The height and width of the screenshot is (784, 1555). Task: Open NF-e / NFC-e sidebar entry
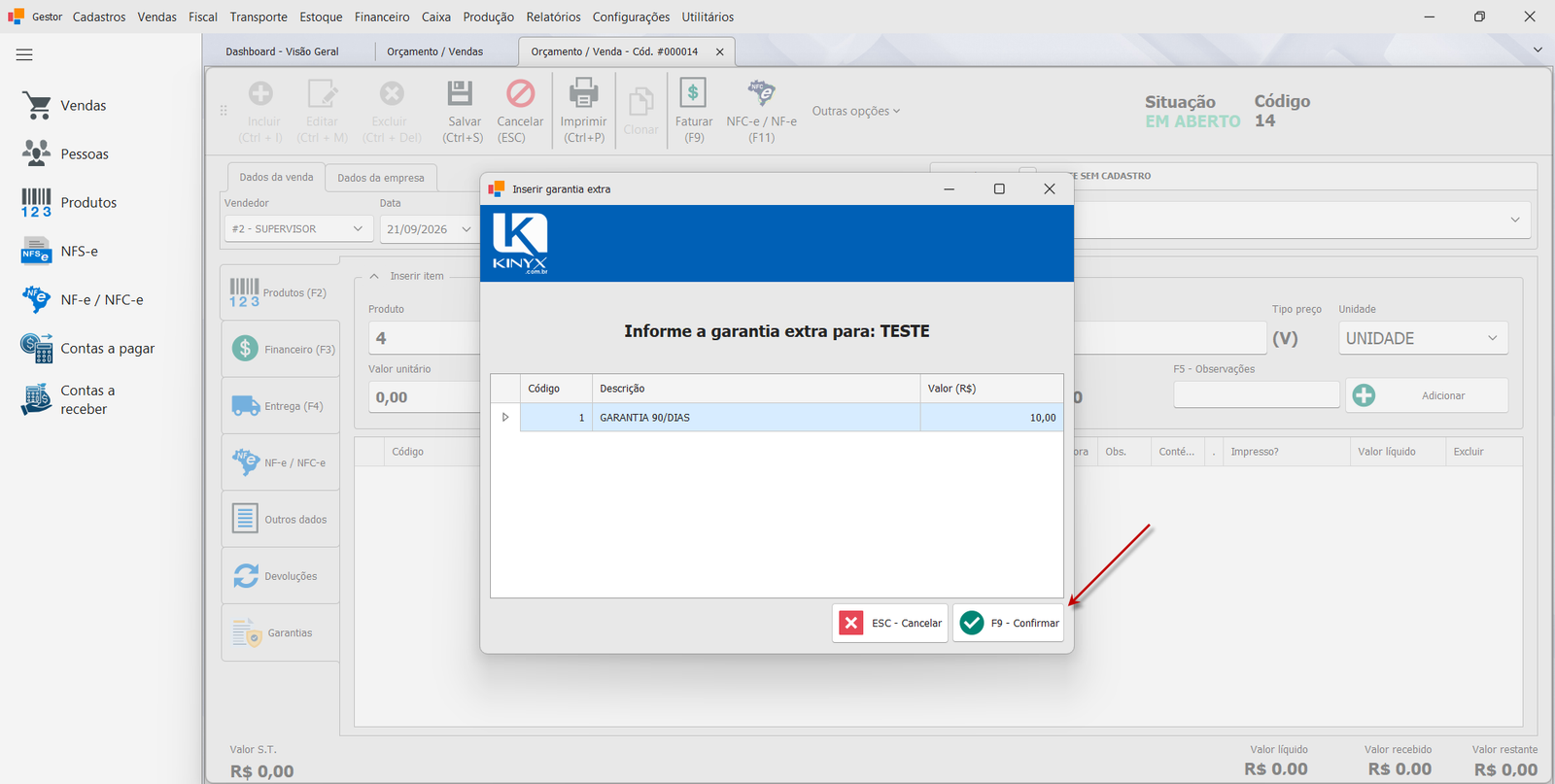[83, 299]
